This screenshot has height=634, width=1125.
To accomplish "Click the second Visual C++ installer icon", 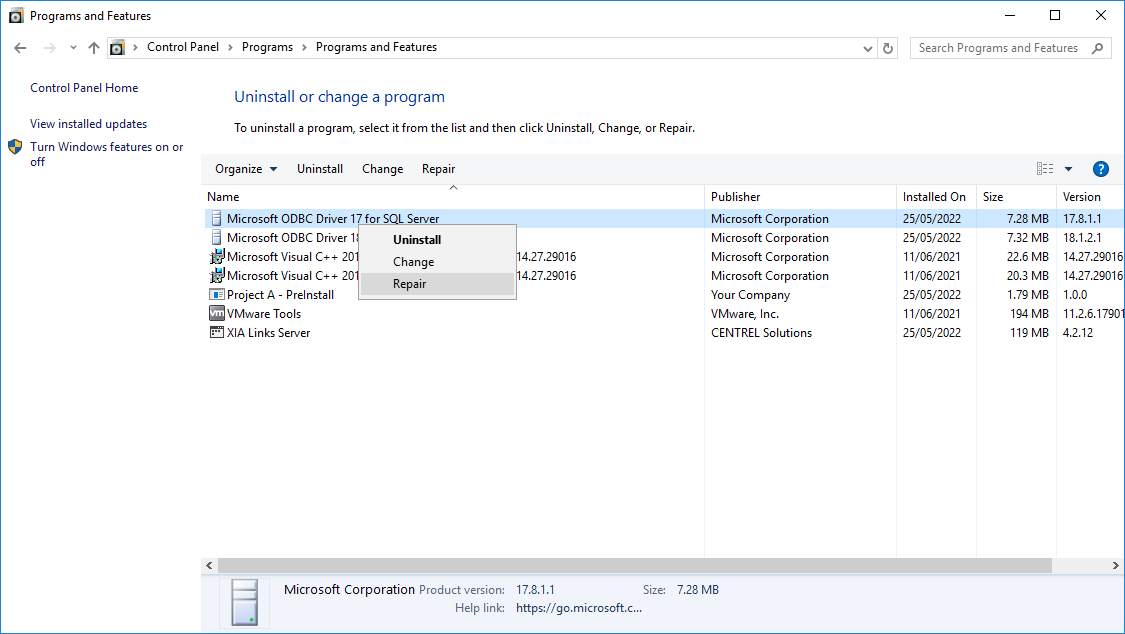I will click(216, 275).
